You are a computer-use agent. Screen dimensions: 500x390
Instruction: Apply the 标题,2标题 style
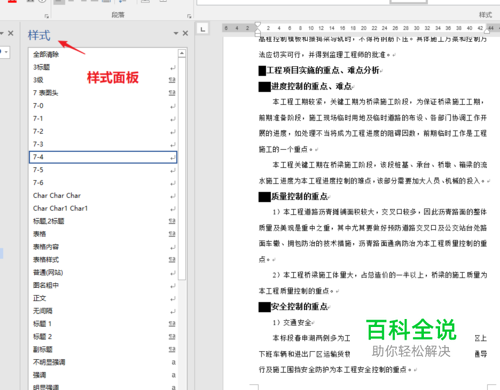[x=103, y=221]
